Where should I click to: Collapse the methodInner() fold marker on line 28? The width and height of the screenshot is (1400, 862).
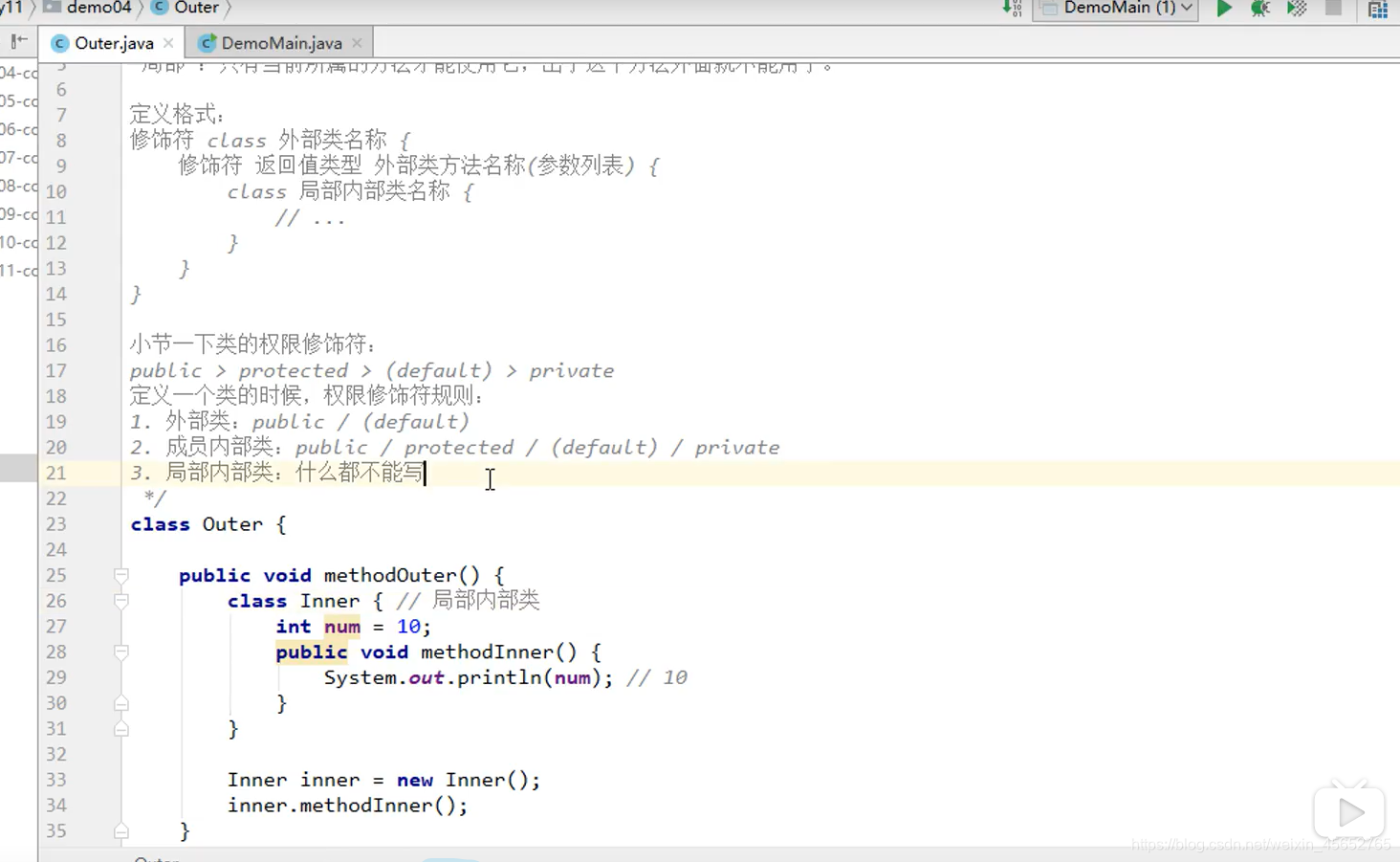click(121, 652)
